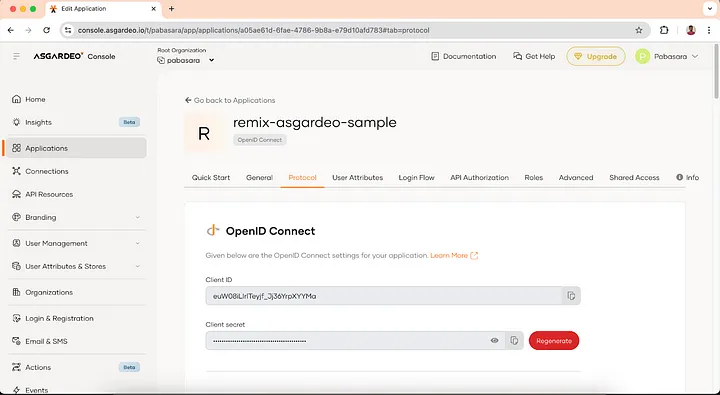720x395 pixels.
Task: Click the remix-asgardeo-sample title
Action: 315,123
